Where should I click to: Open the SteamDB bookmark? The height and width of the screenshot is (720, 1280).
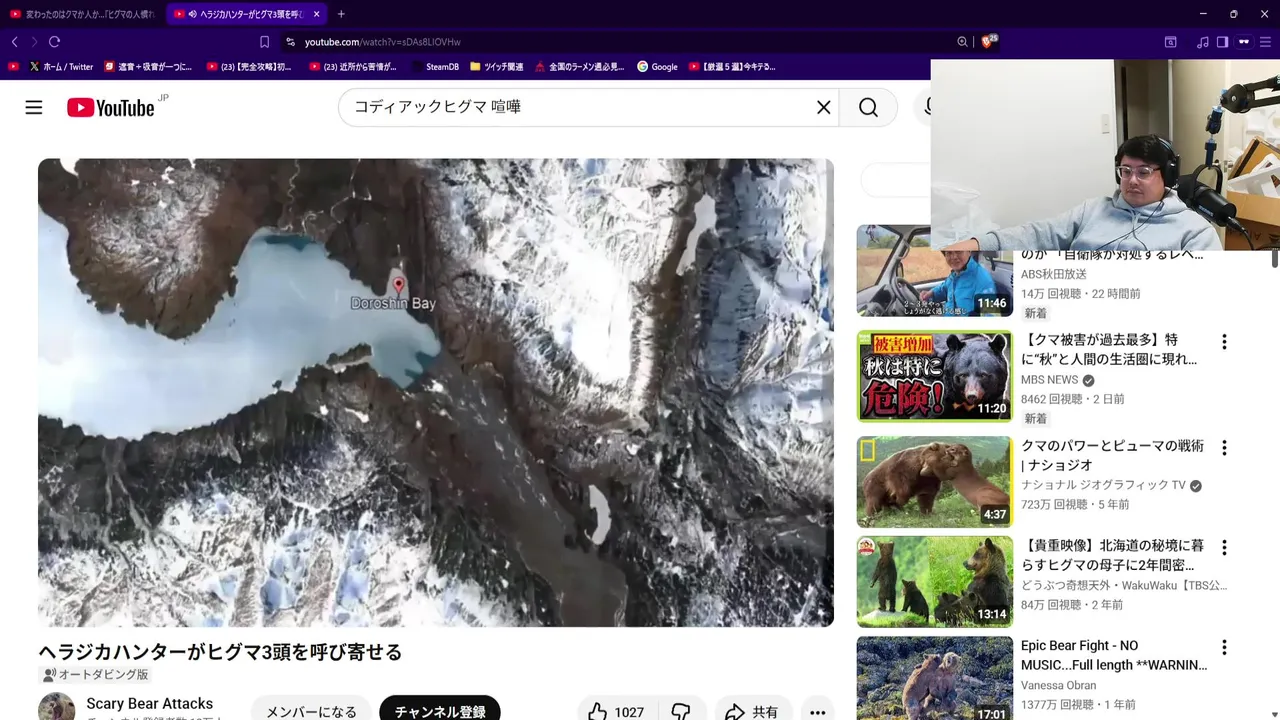[x=434, y=67]
